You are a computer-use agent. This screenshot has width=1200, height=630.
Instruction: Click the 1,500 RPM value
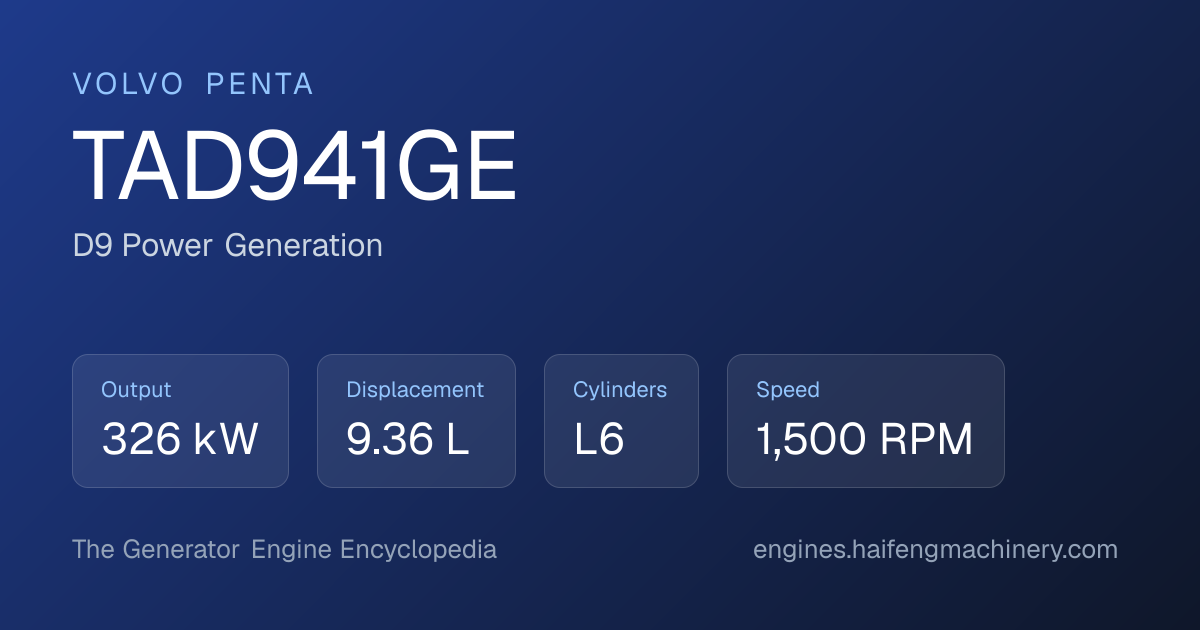[x=865, y=440]
